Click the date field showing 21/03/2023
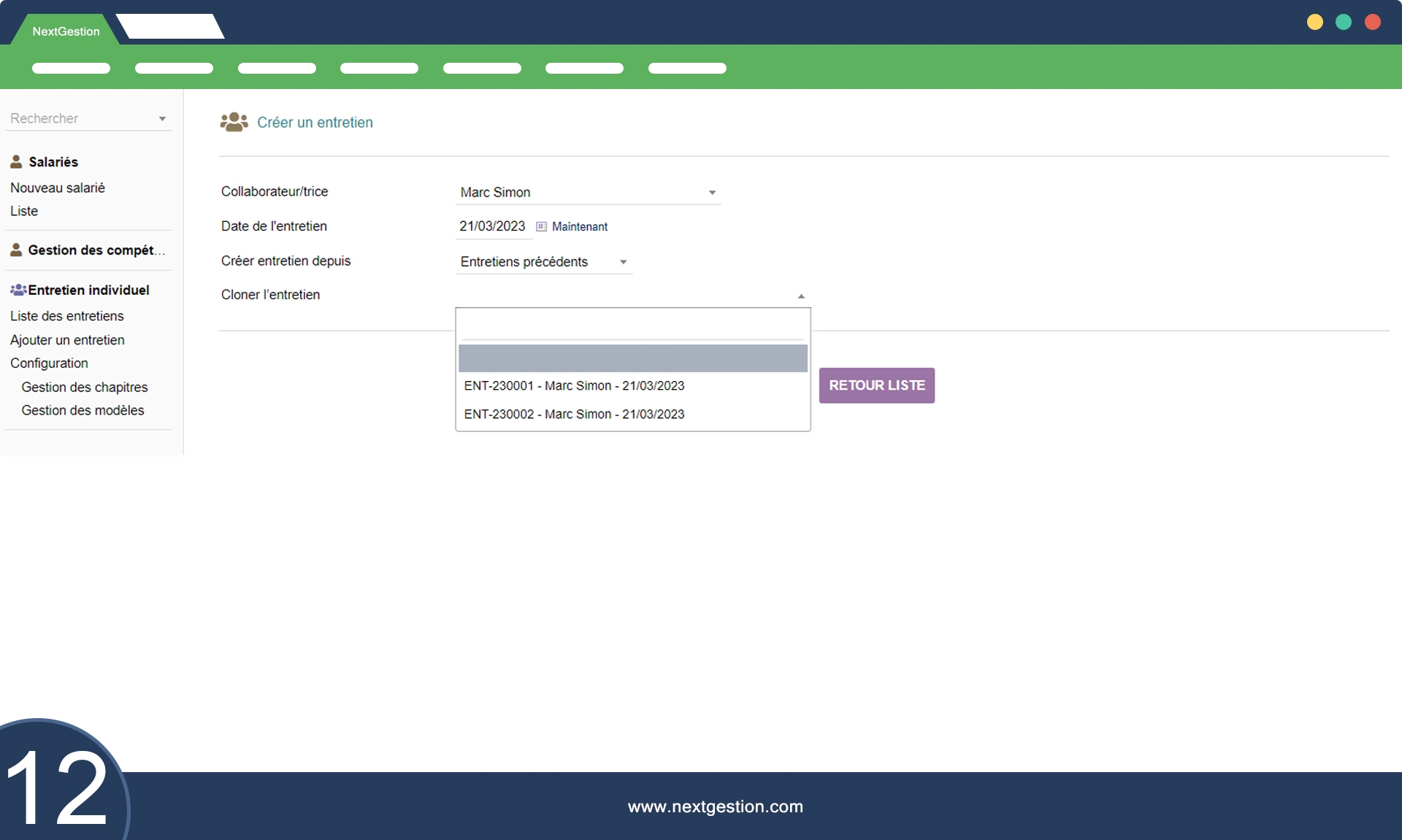The height and width of the screenshot is (840, 1402). point(492,226)
